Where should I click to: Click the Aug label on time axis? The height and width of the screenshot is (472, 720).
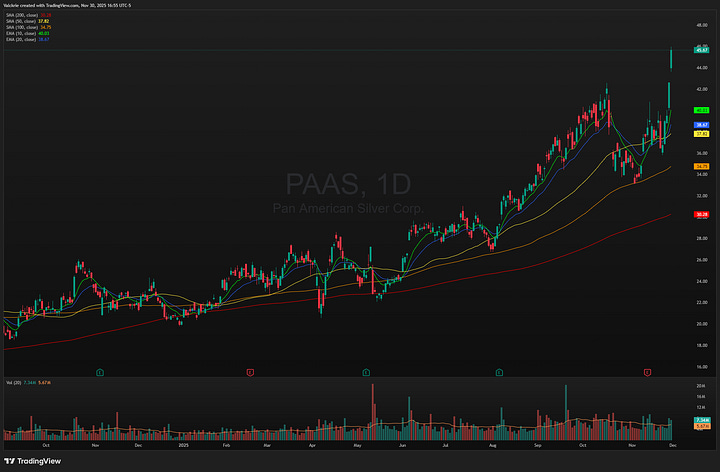tap(493, 445)
